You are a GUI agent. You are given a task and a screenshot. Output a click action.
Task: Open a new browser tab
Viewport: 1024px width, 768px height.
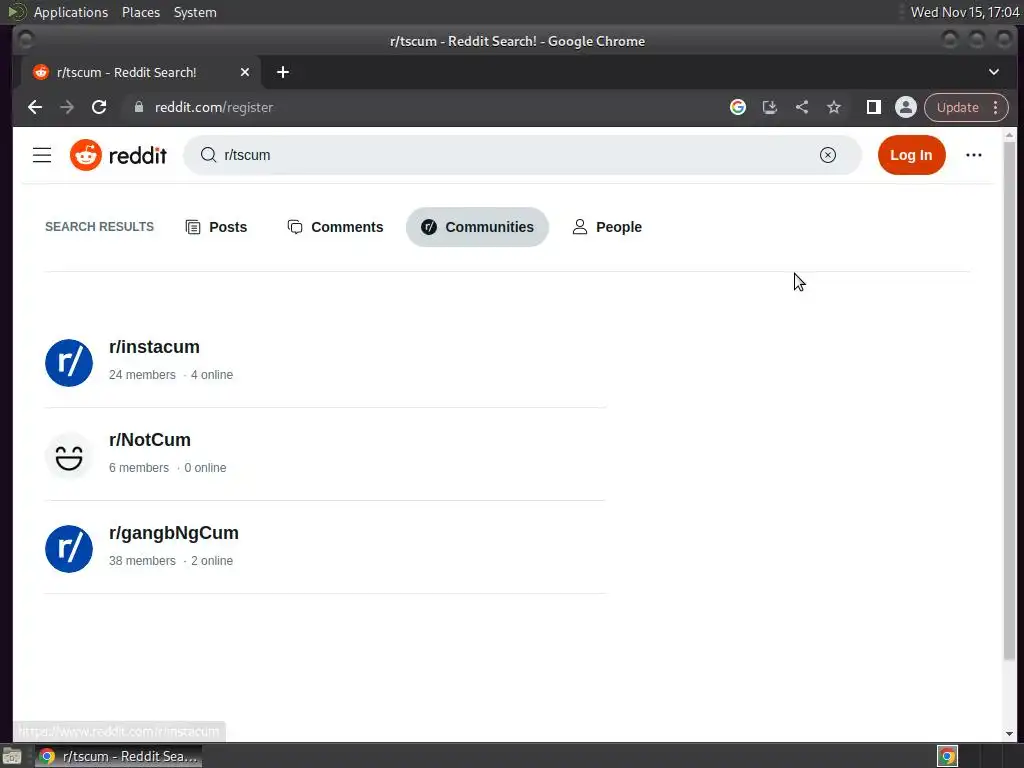(283, 72)
